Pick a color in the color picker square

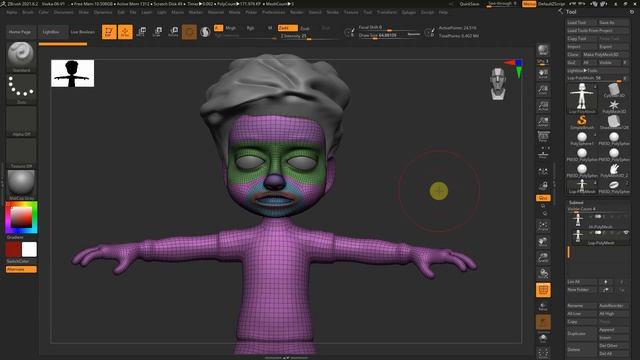pos(21,217)
